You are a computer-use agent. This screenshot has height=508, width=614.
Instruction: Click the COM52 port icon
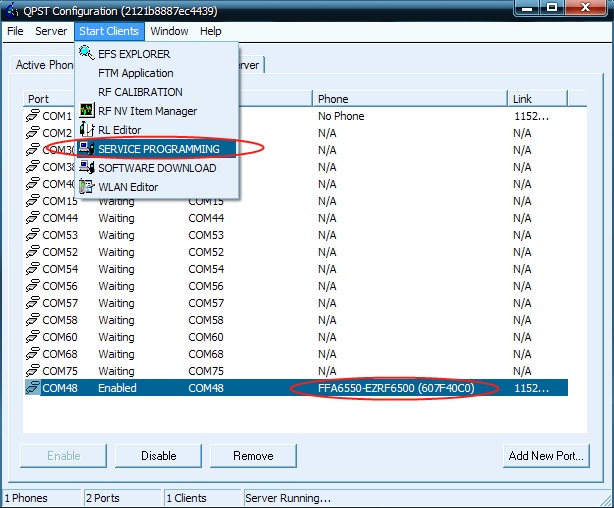point(33,252)
